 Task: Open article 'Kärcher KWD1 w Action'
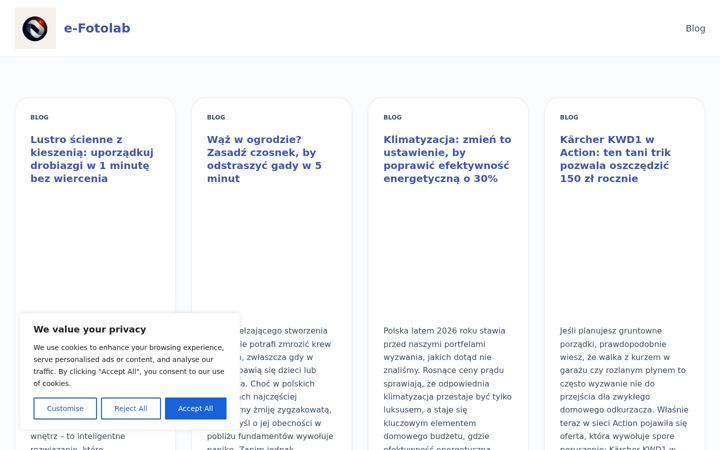pos(615,159)
